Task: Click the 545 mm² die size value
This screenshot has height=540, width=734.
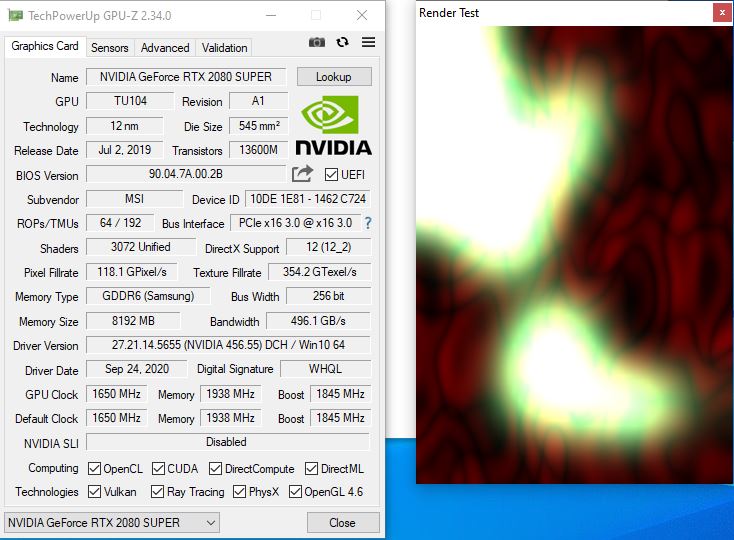Action: (x=258, y=126)
